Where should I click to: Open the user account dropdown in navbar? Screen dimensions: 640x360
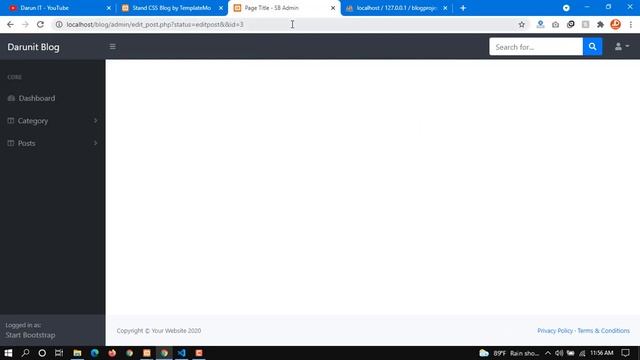pos(622,47)
